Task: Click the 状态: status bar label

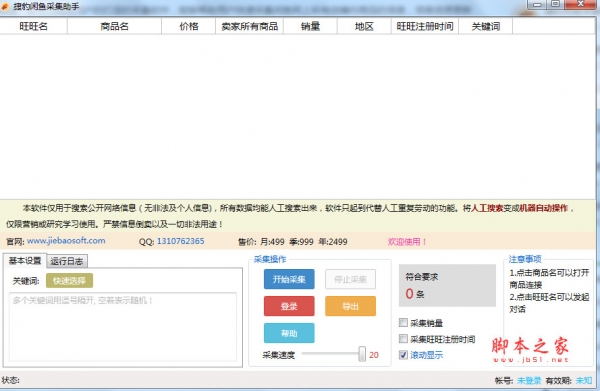Action: point(11,380)
